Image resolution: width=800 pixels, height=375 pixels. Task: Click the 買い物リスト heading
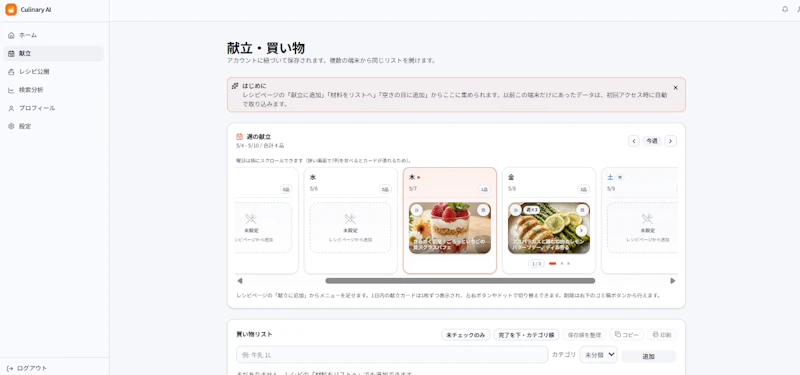pyautogui.click(x=254, y=334)
